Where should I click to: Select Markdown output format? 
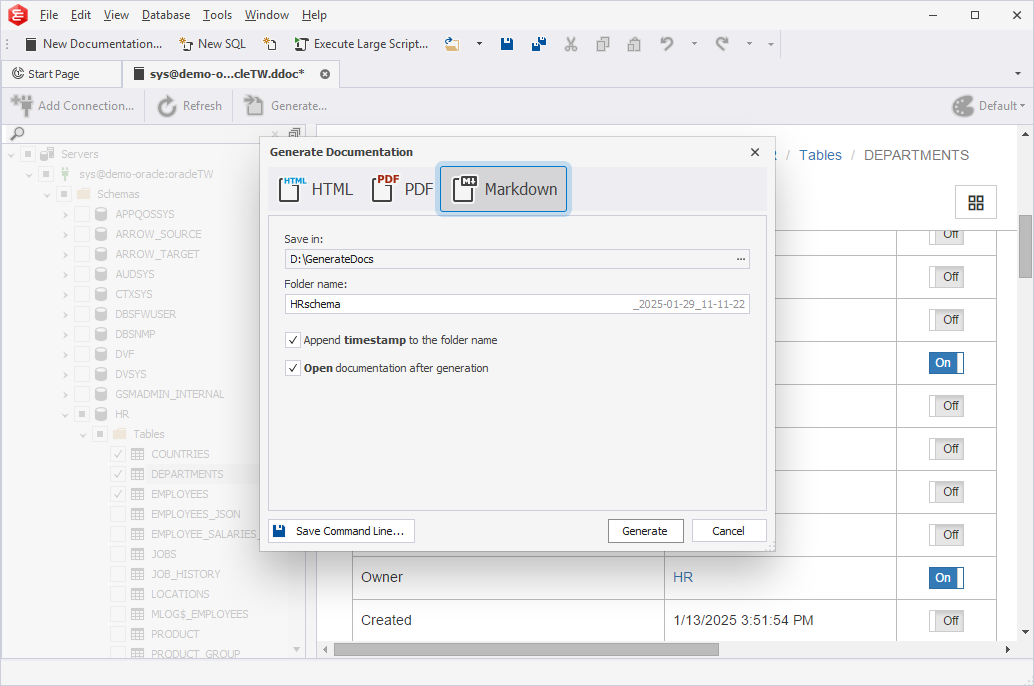pos(503,189)
